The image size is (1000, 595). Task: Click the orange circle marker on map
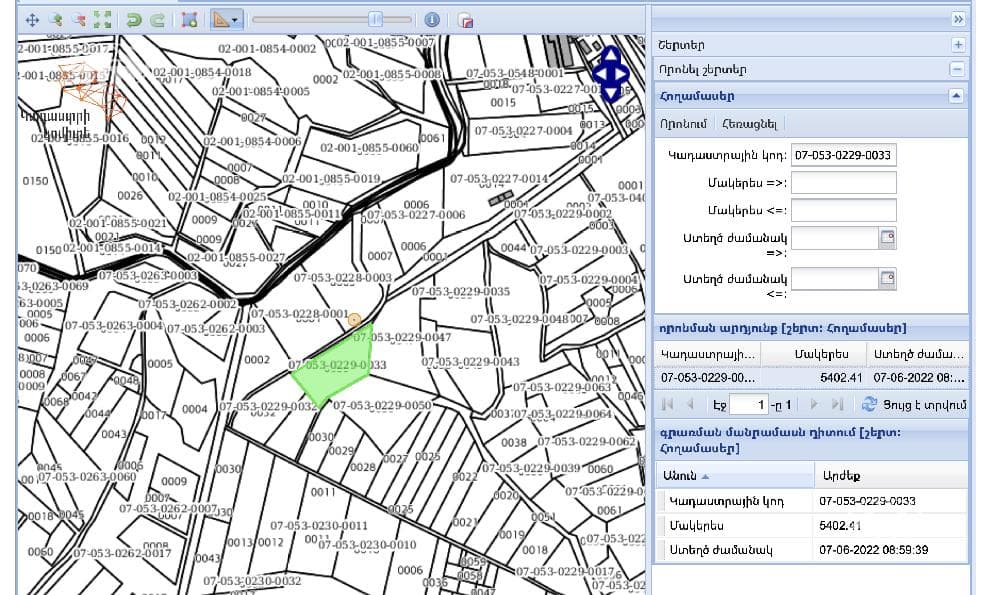355,320
